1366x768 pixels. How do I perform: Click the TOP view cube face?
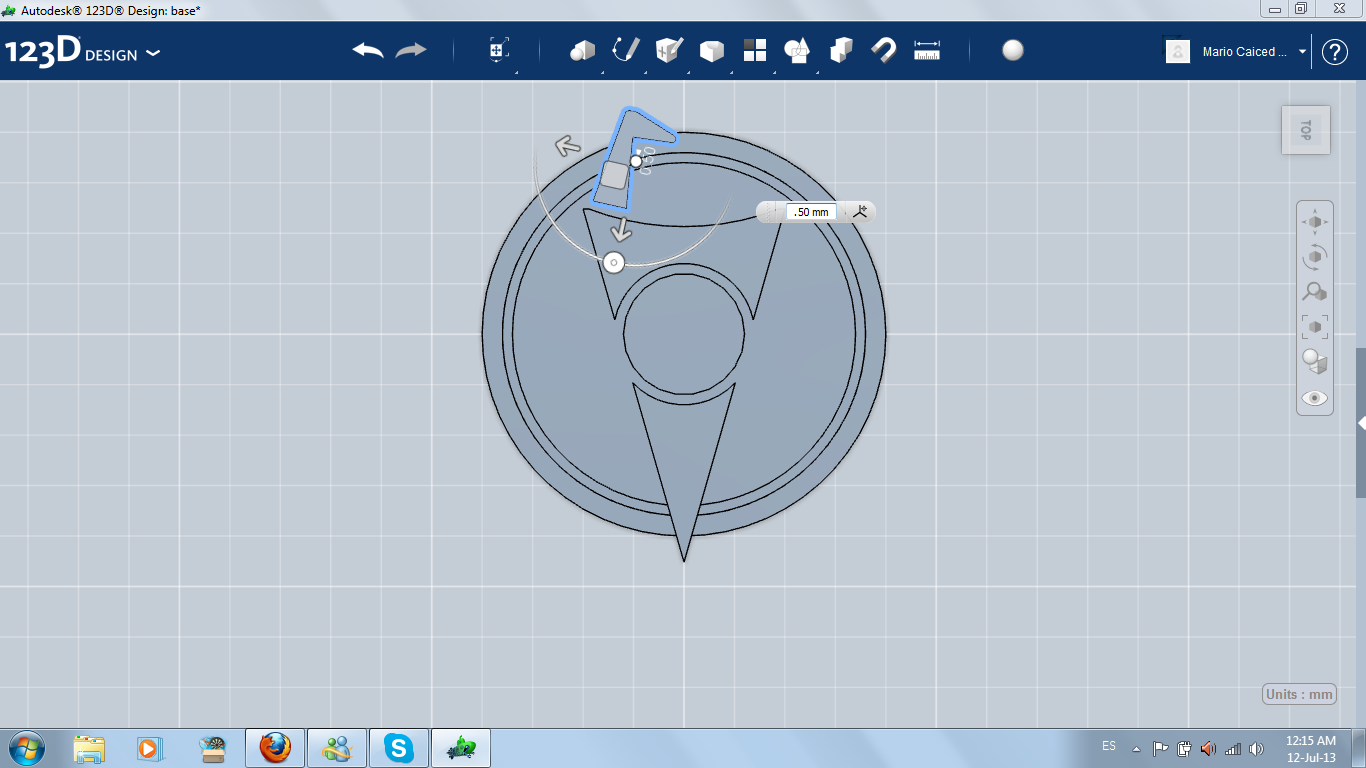[1305, 130]
